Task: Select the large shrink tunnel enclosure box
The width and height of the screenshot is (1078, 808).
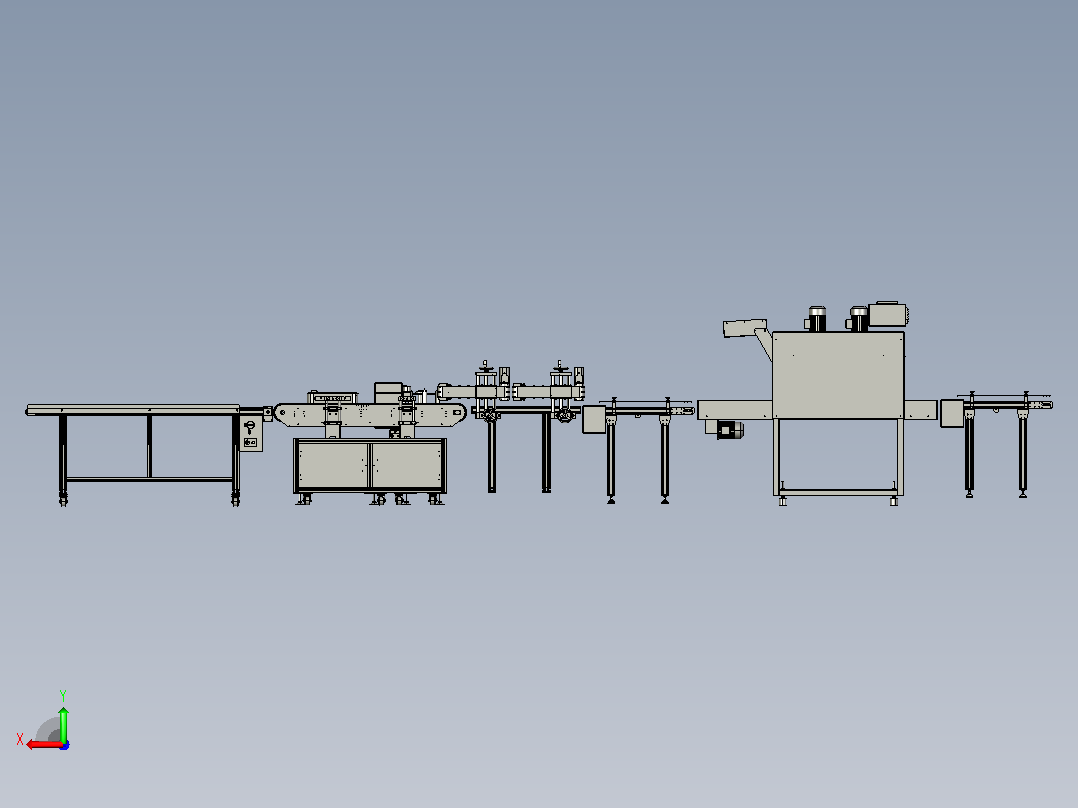Action: pyautogui.click(x=838, y=375)
